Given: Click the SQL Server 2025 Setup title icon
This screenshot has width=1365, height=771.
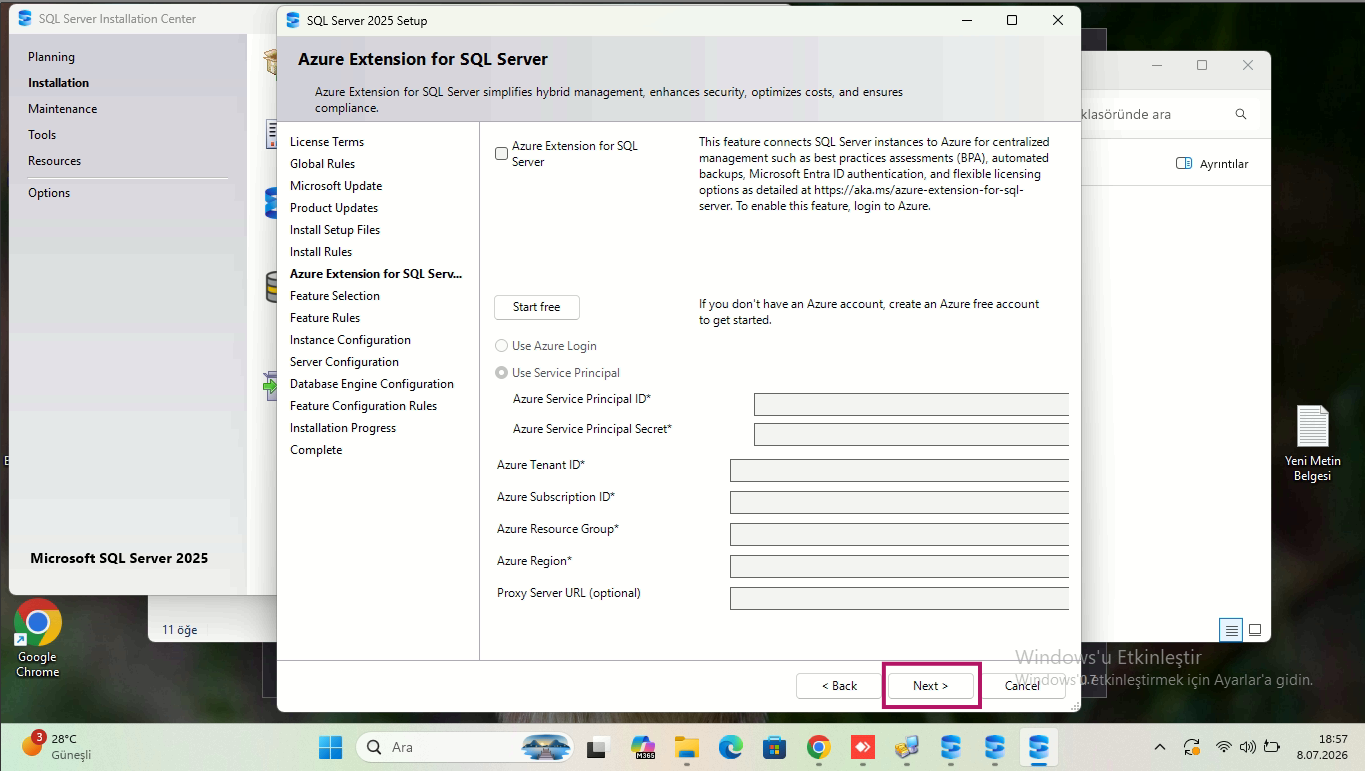Looking at the screenshot, I should point(293,21).
